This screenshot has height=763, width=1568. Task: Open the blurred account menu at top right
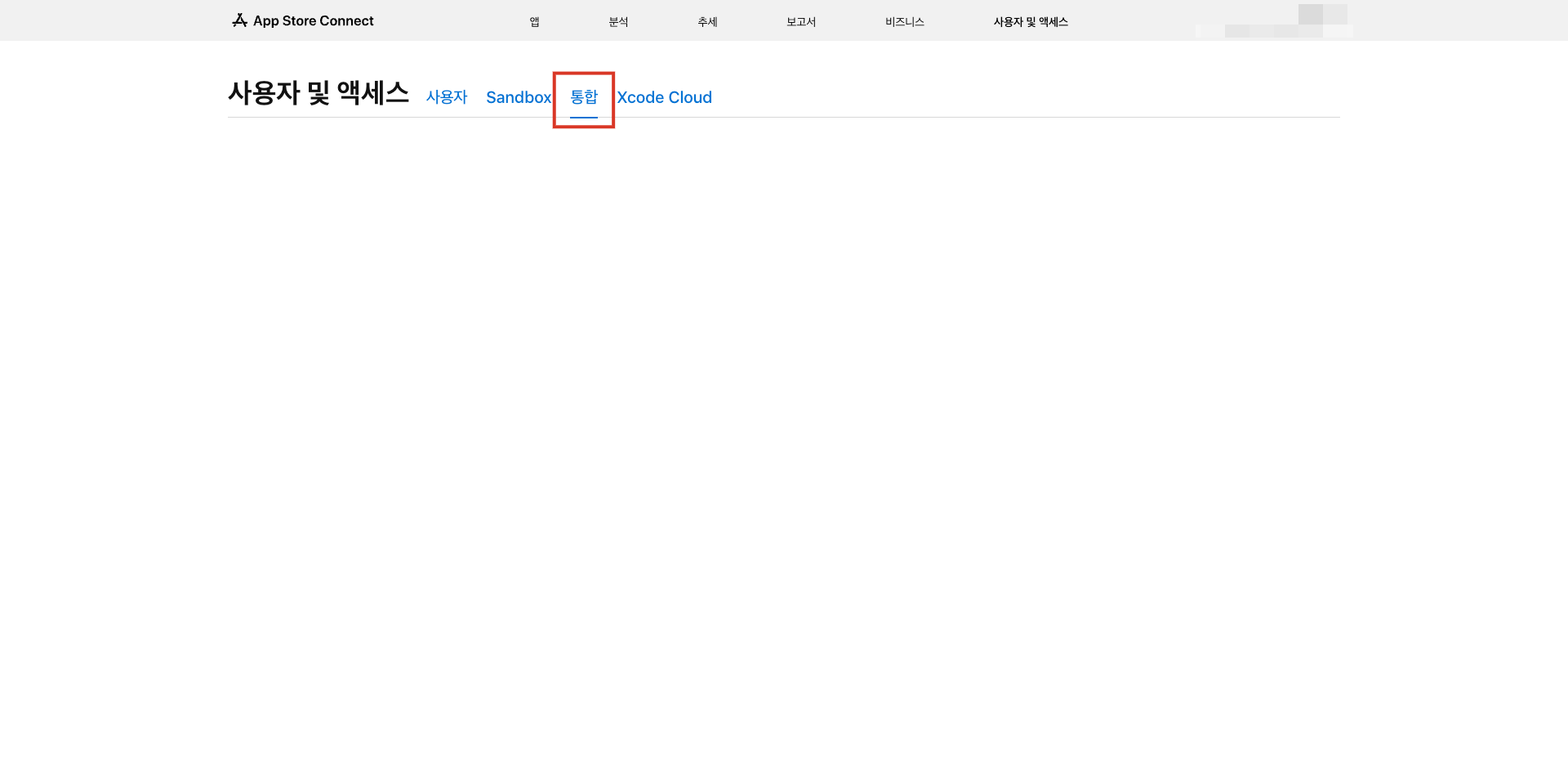pyautogui.click(x=1274, y=21)
